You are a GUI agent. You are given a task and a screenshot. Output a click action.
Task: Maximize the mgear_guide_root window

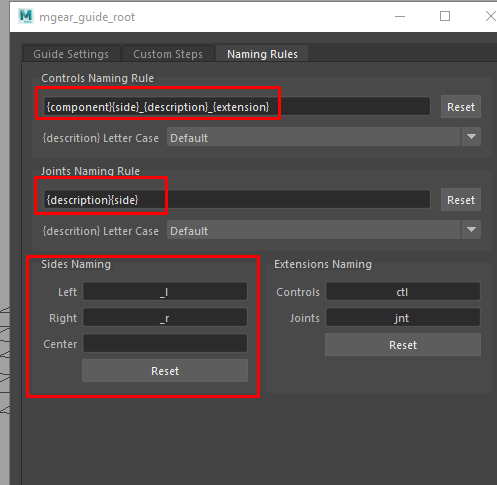tap(445, 16)
